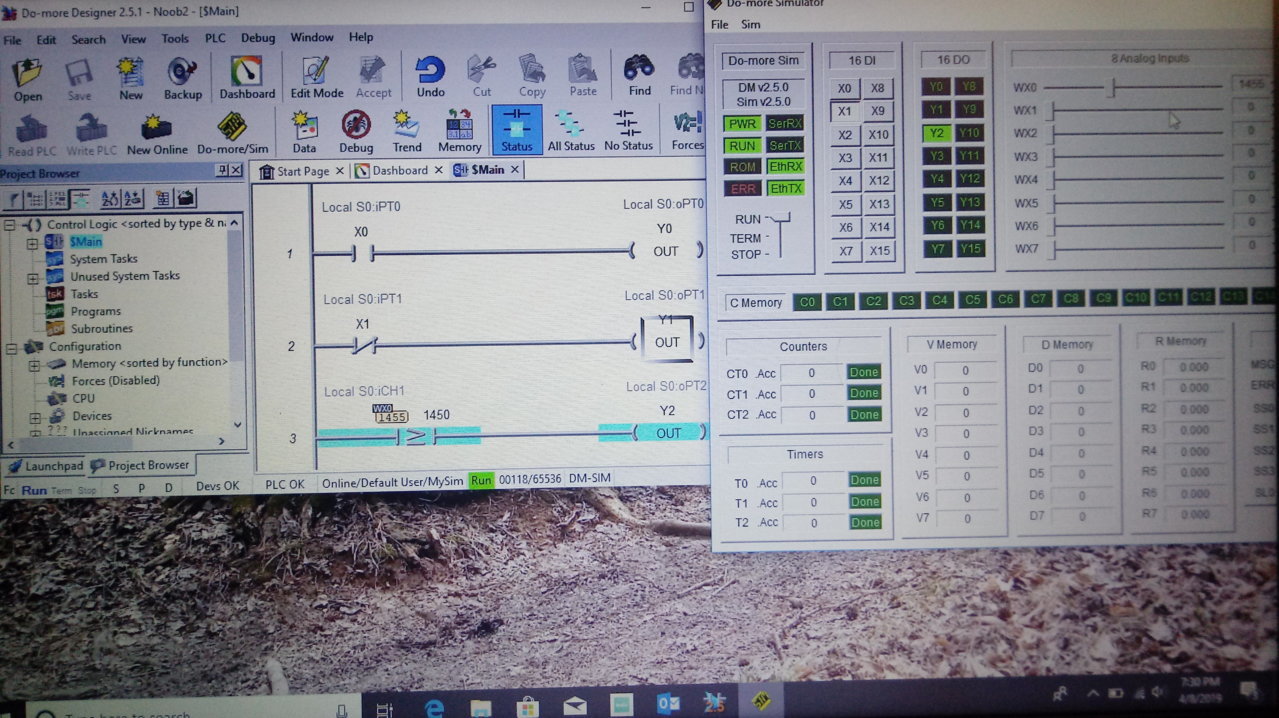Expand Memory sorted by function node

point(34,364)
